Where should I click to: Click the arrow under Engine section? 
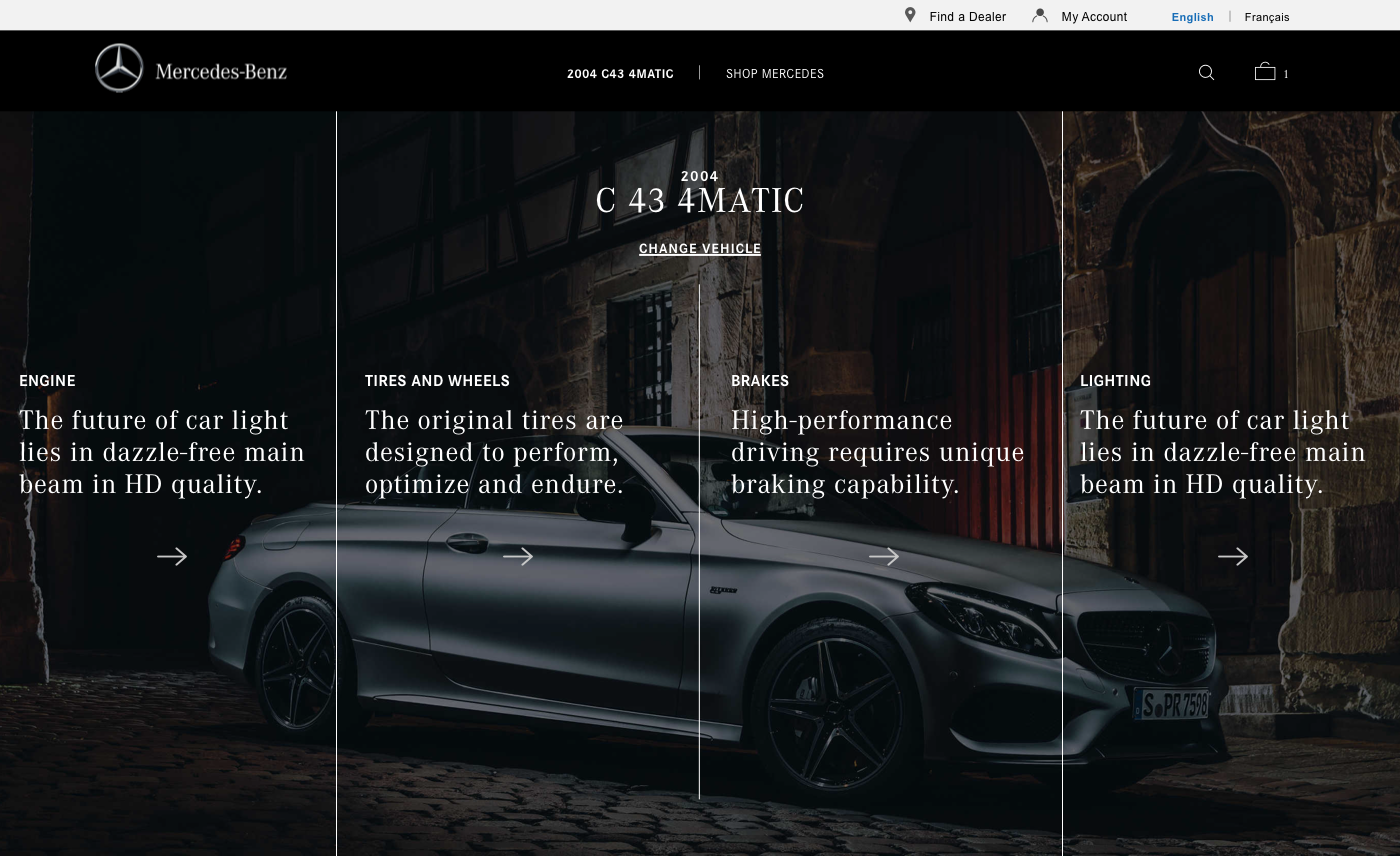coord(172,557)
